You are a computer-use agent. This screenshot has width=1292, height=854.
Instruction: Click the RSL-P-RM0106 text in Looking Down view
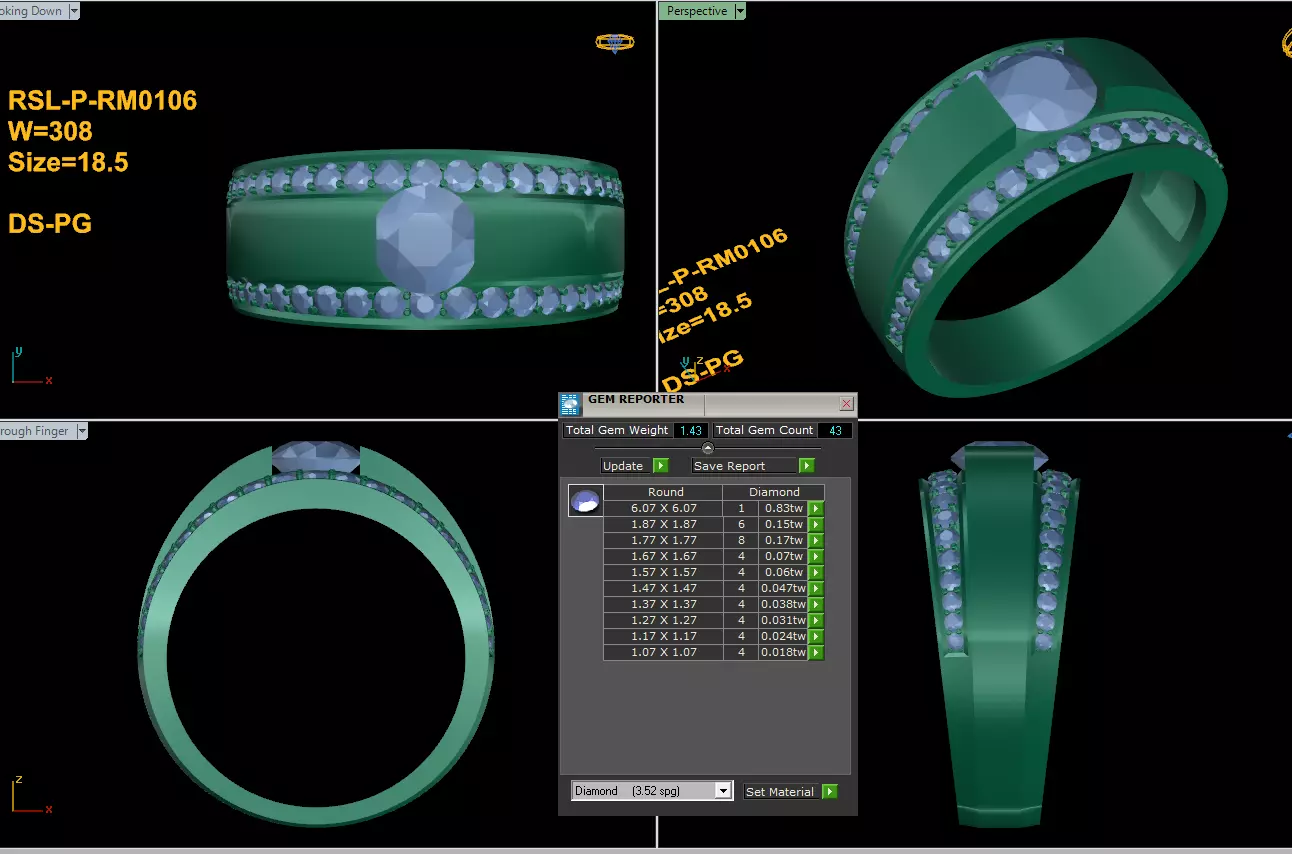(x=102, y=100)
